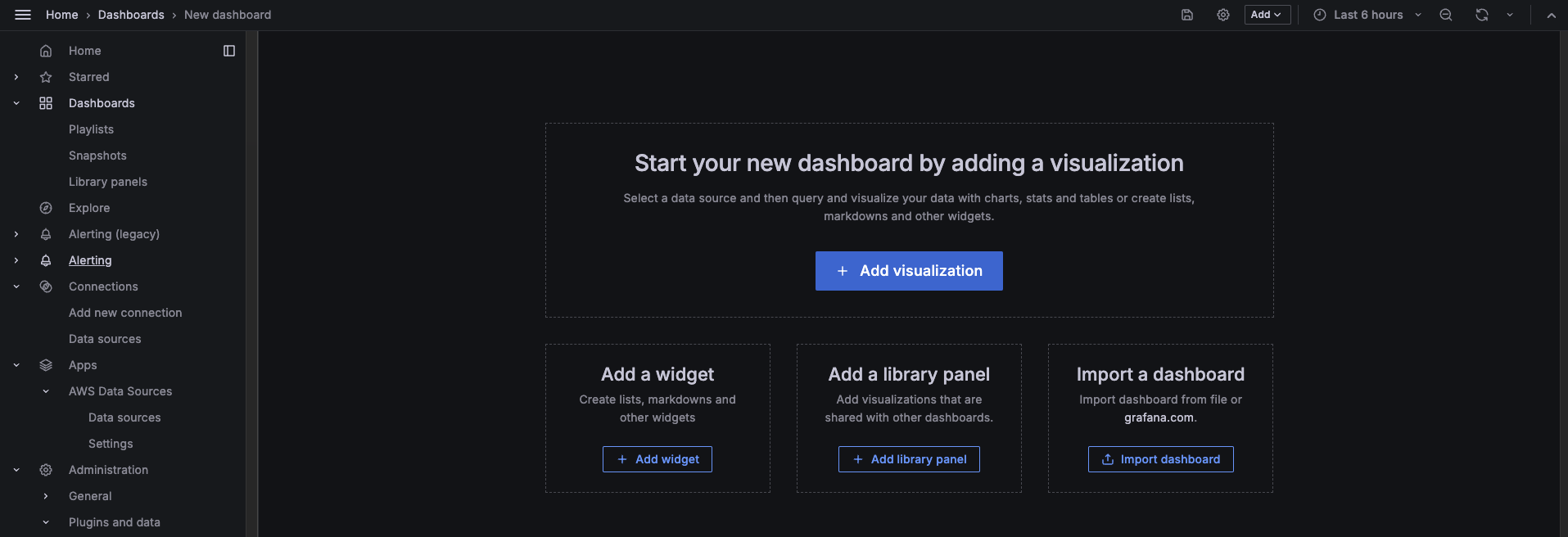
Task: Open Alerting (legacy) label
Action: [114, 234]
